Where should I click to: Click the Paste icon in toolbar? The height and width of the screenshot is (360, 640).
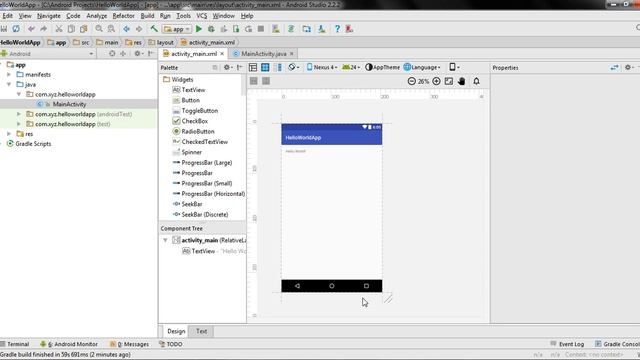coord(84,29)
